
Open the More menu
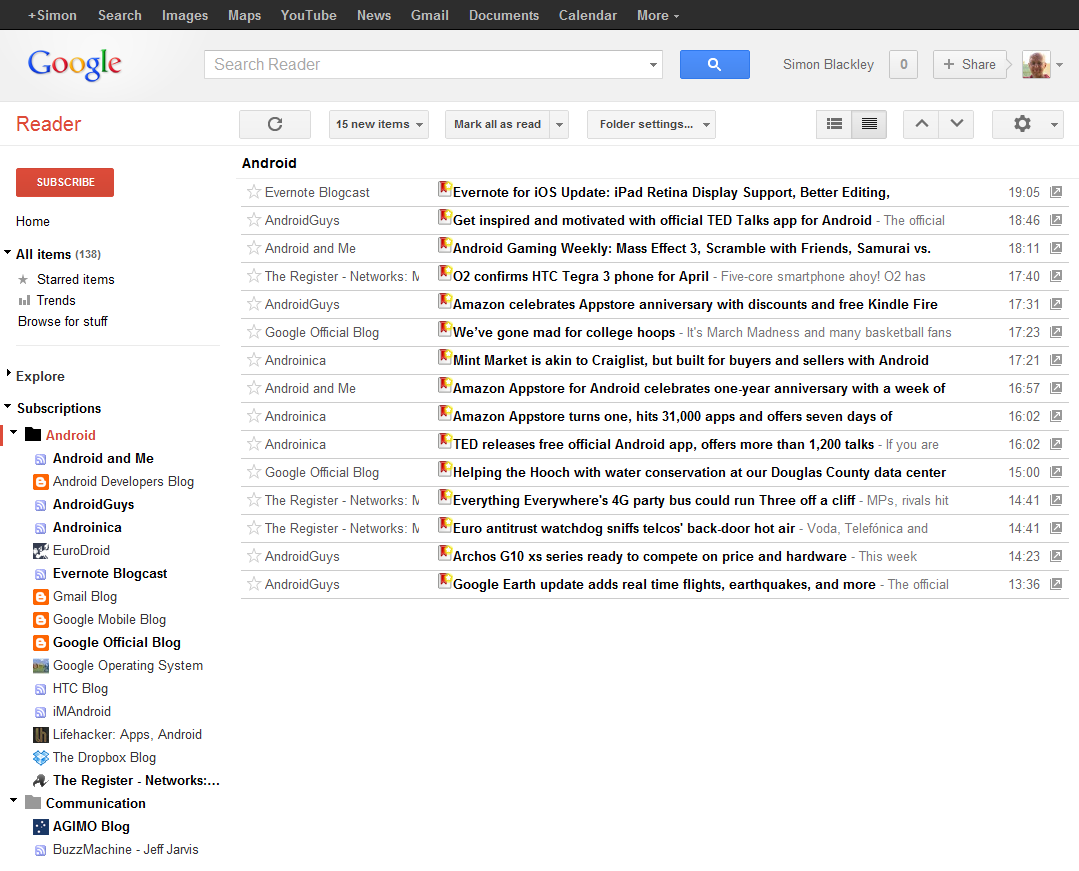[658, 15]
